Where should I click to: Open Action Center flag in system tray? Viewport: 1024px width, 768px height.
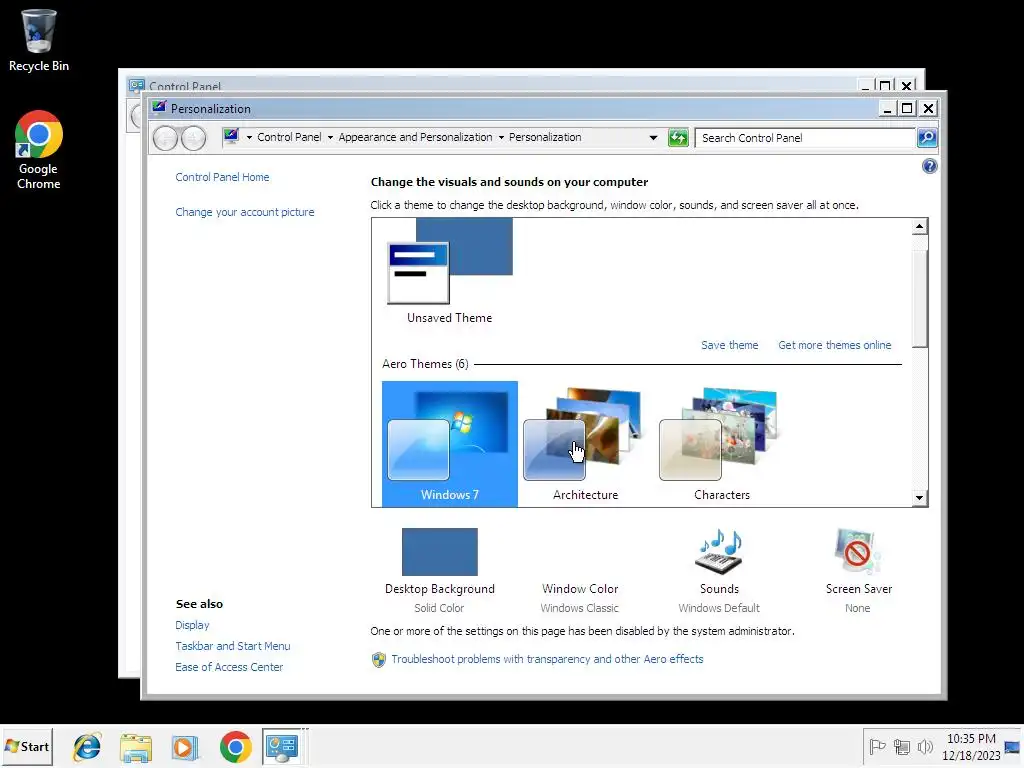click(x=877, y=746)
